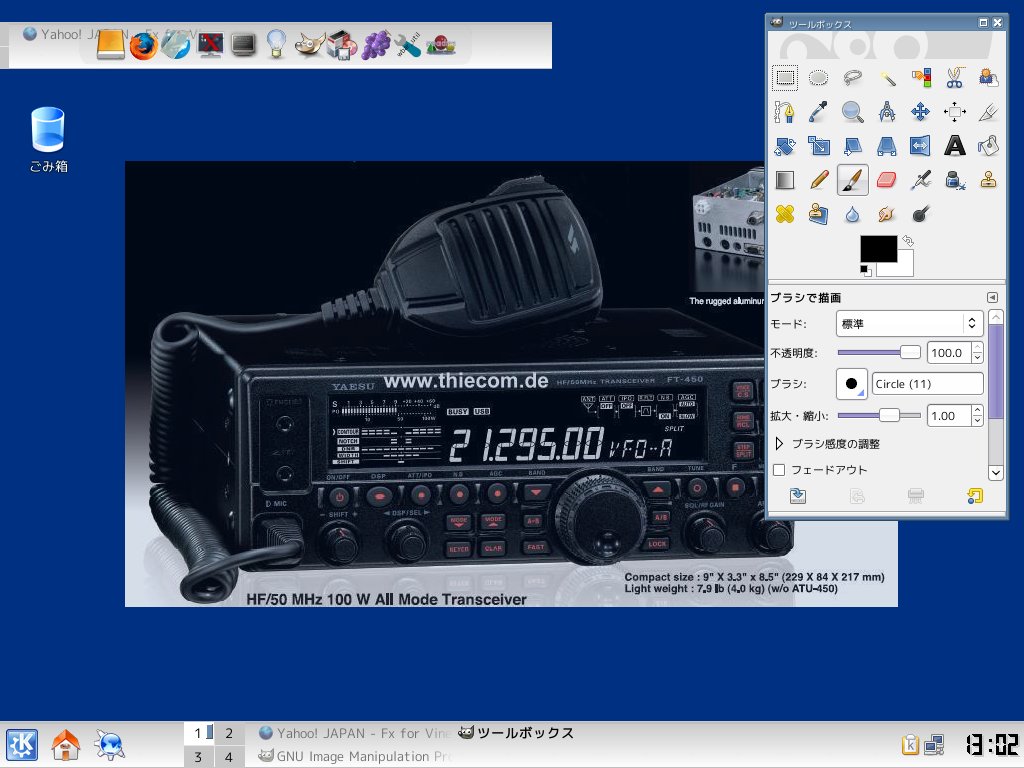The width and height of the screenshot is (1024, 768).
Task: Select the Eraser tool
Action: (887, 179)
